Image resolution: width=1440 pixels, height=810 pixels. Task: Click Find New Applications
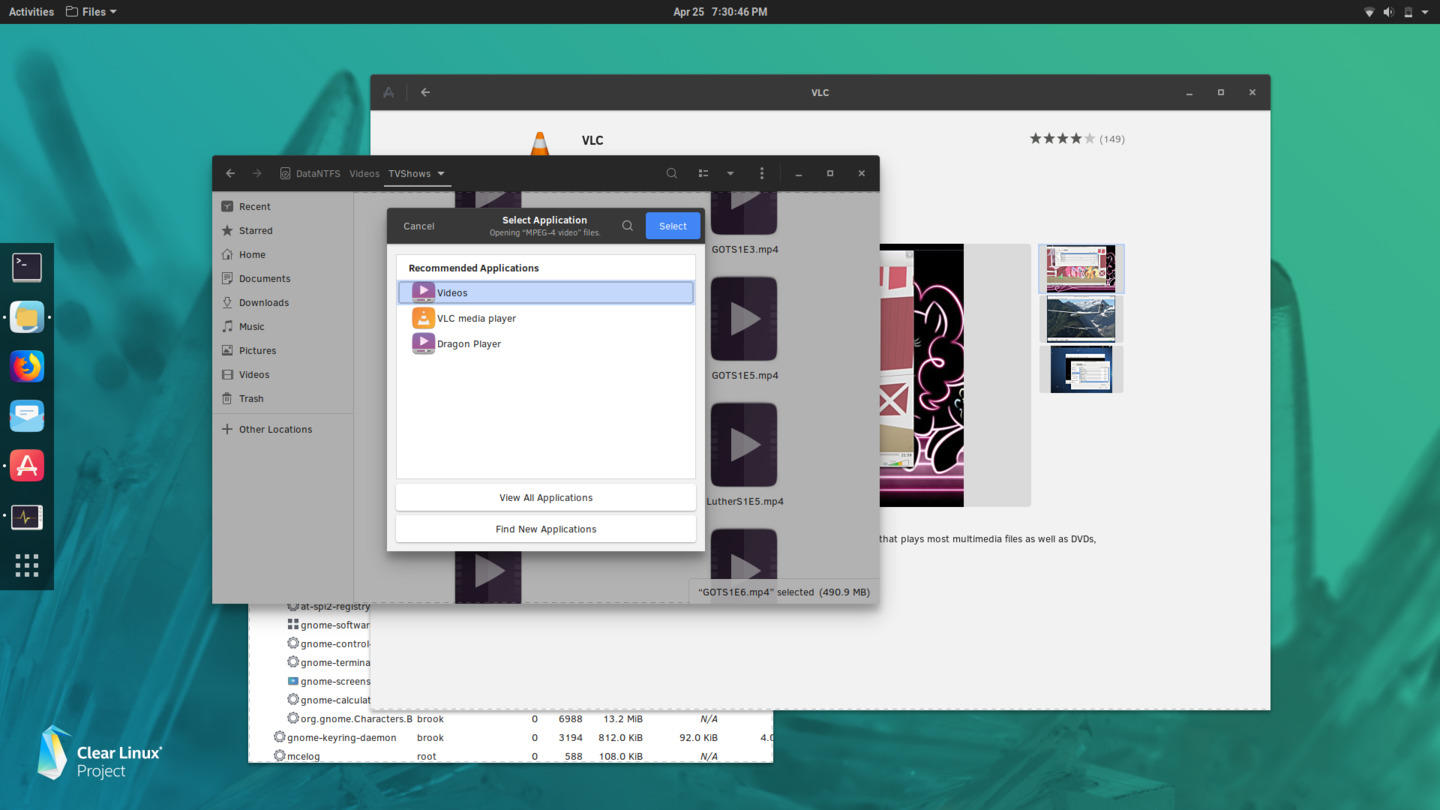[546, 529]
